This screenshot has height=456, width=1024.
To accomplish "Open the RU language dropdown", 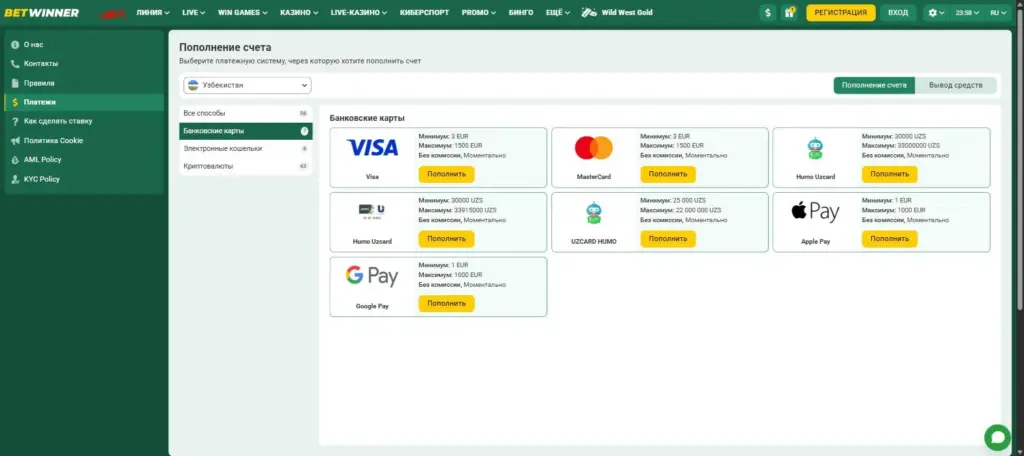I will (x=999, y=12).
